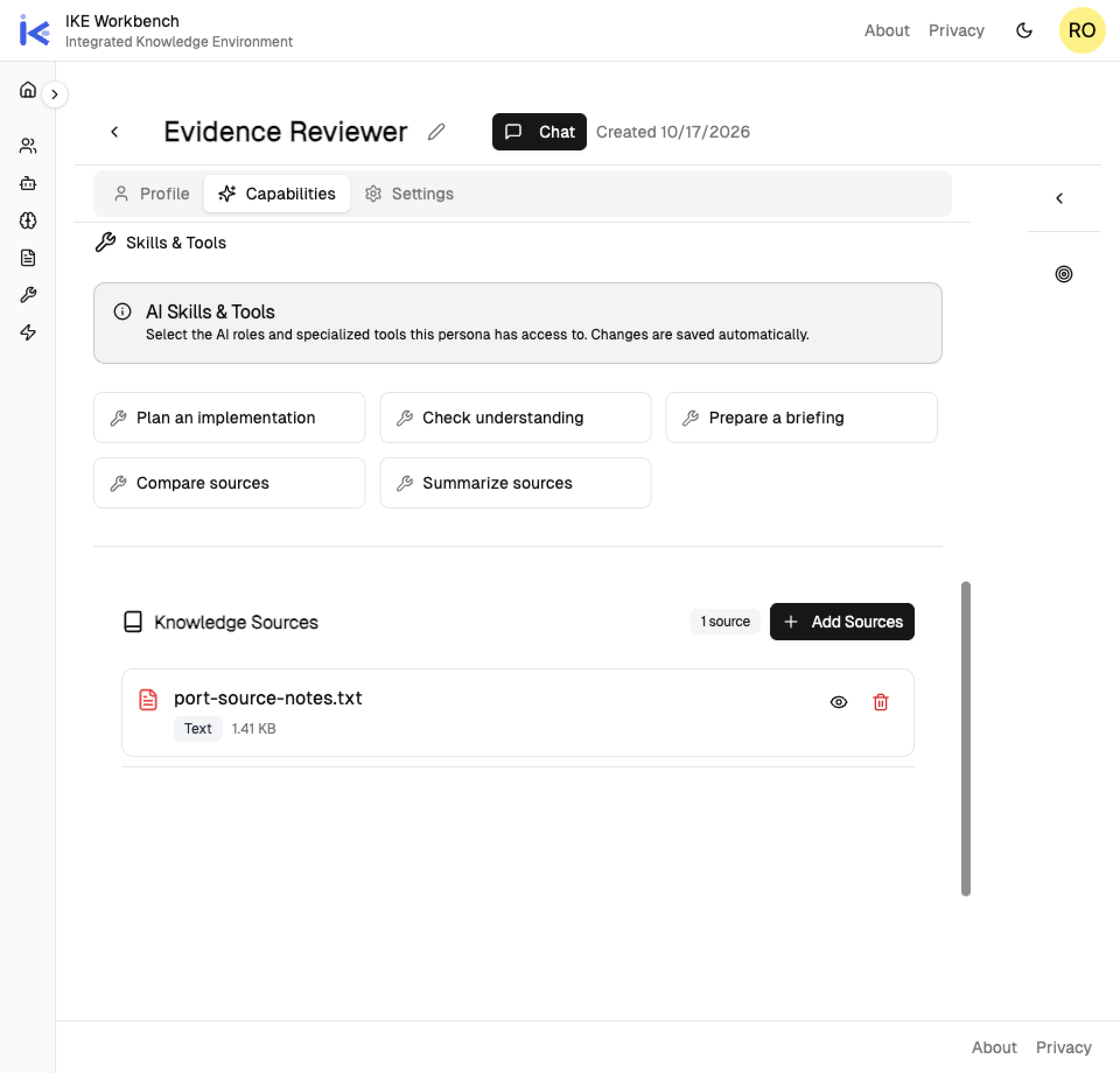Click the Knowledge Sources heading
This screenshot has height=1073, width=1120.
236,622
